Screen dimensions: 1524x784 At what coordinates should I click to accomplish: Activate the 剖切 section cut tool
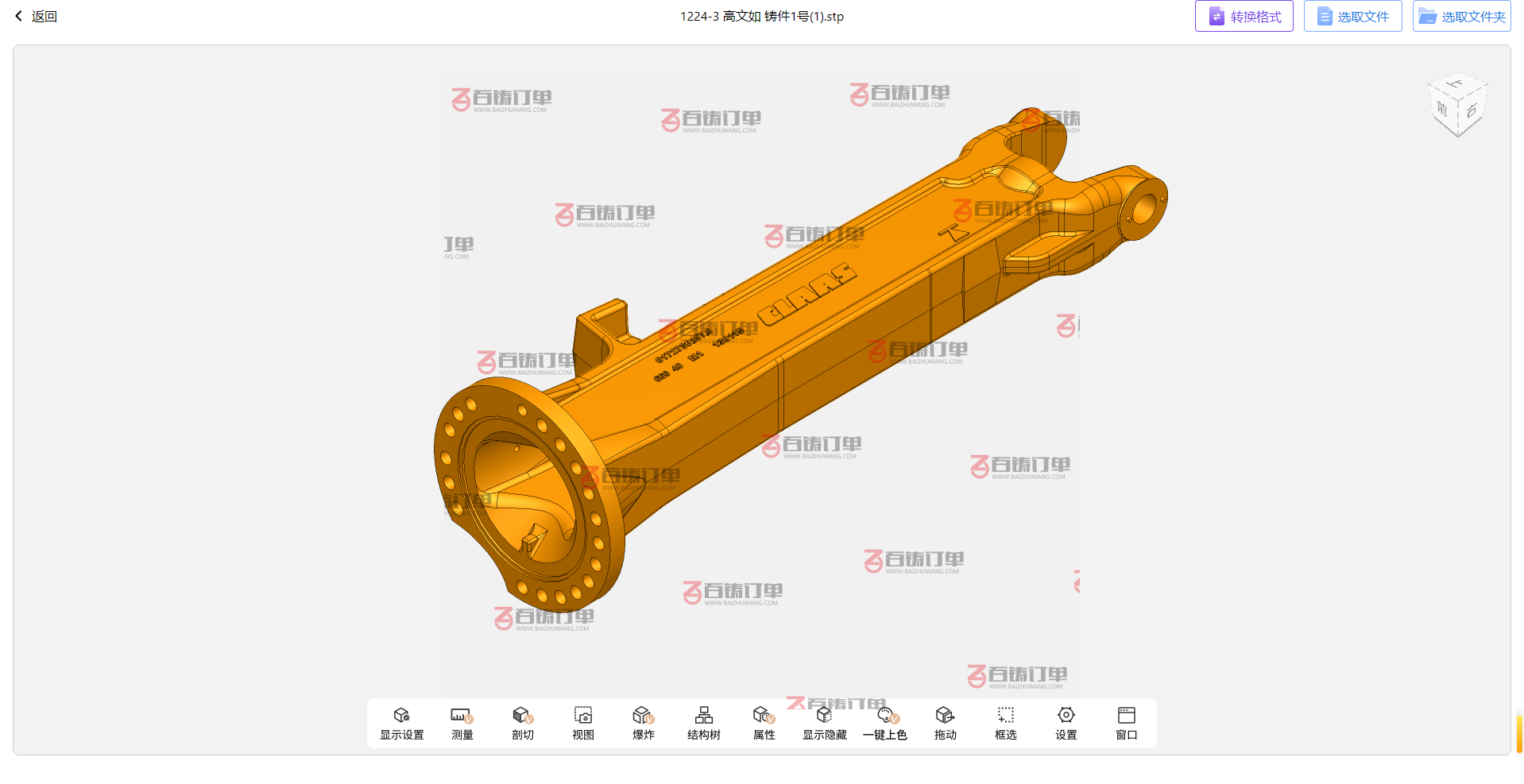point(522,723)
